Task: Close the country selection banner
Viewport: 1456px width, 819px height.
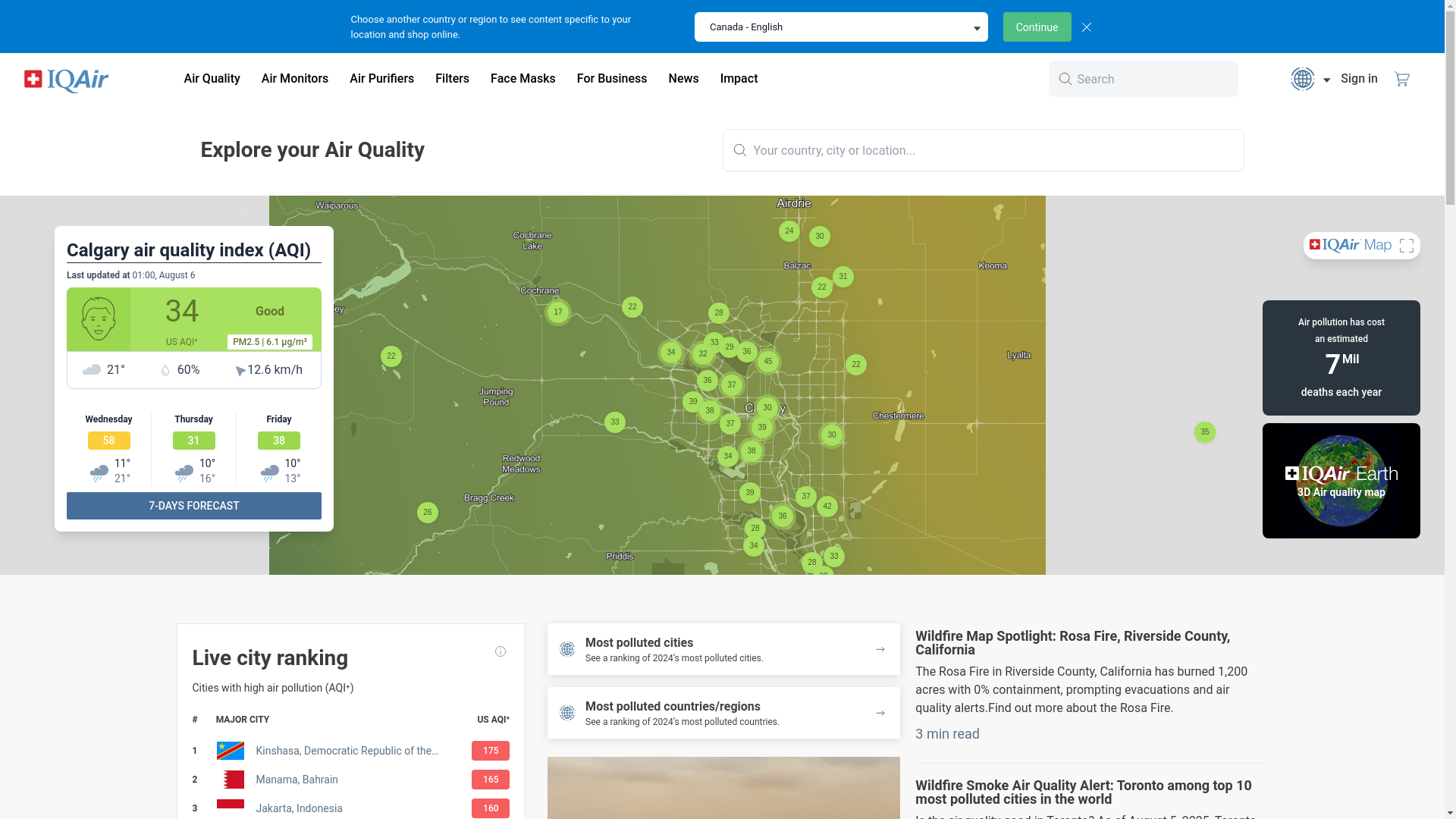Action: (1087, 27)
